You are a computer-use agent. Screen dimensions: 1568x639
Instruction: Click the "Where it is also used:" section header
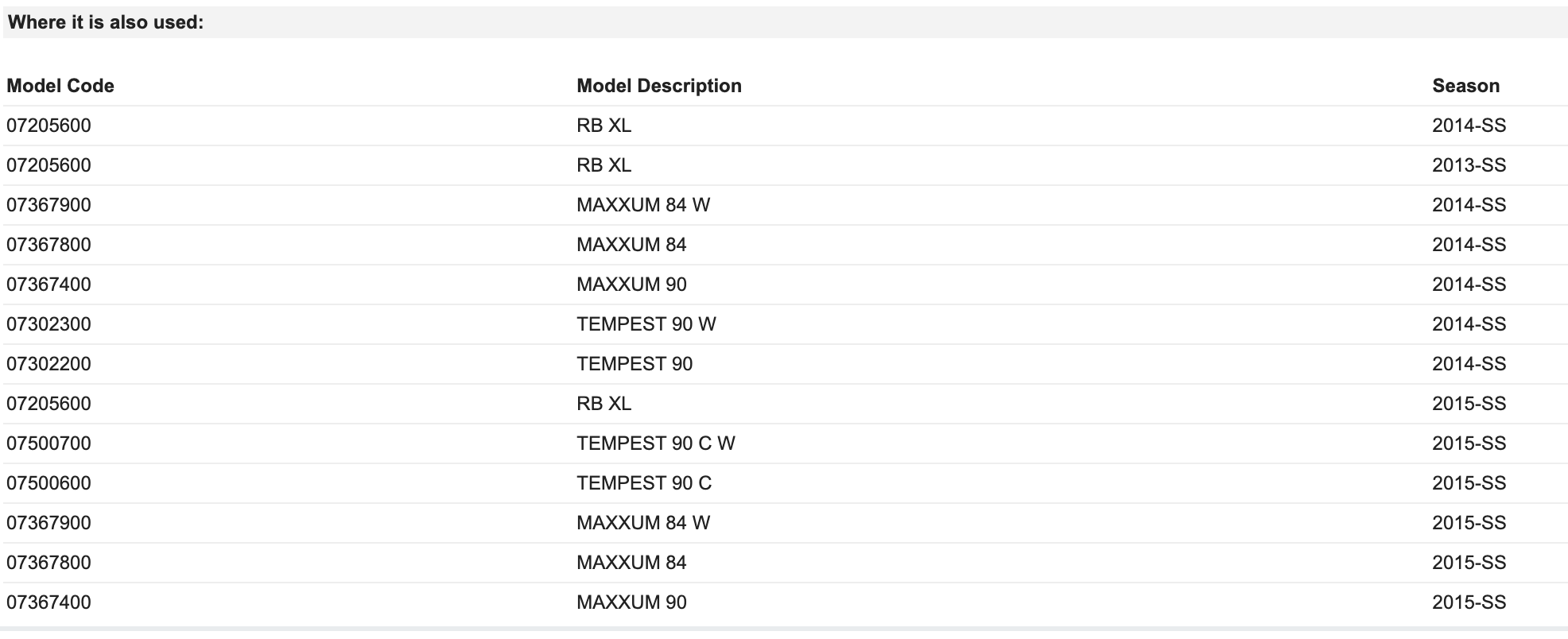click(x=106, y=22)
